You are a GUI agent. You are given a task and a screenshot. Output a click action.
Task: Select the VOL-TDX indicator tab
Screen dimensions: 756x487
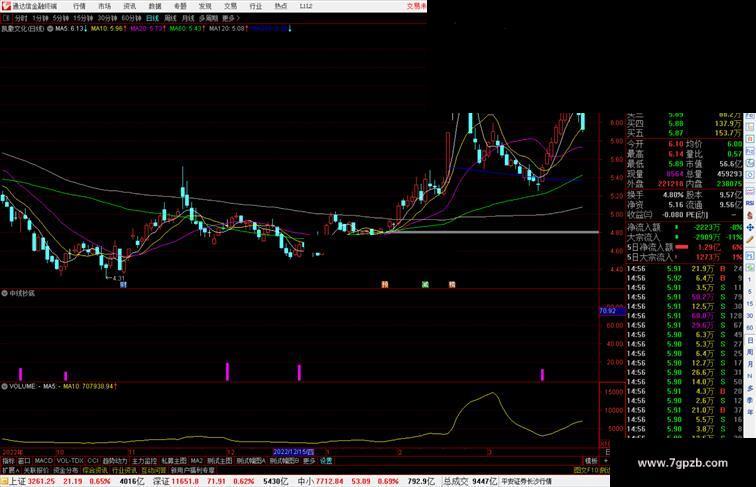[x=70, y=461]
